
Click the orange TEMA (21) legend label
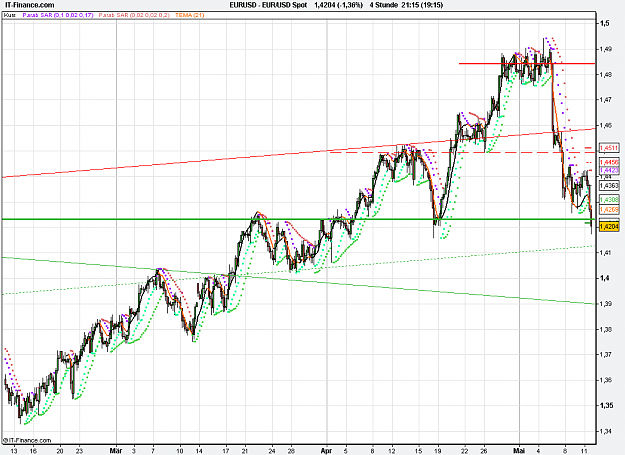point(189,15)
